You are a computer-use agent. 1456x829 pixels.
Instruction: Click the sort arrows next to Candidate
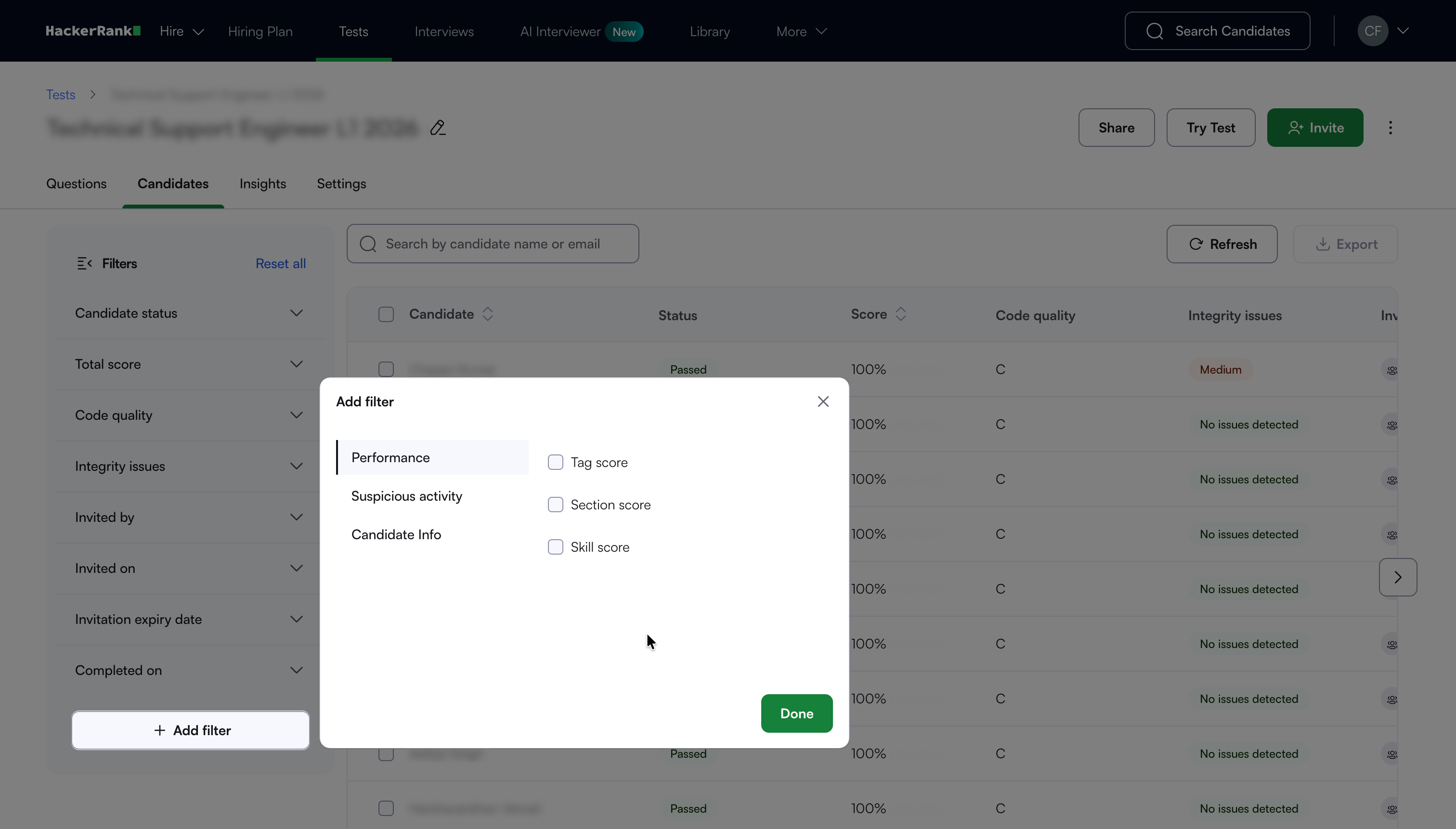tap(487, 314)
